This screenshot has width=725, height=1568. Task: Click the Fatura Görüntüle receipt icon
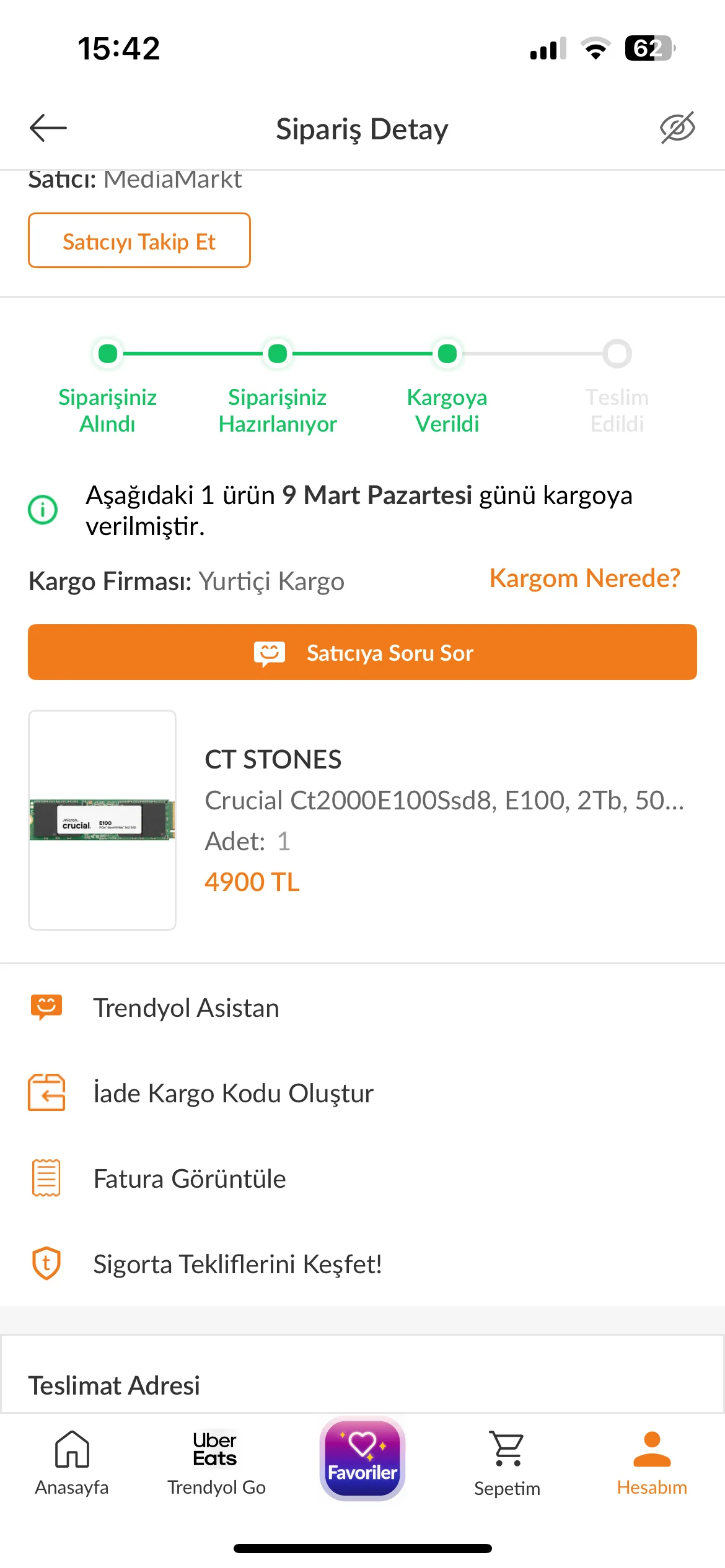[x=46, y=1178]
